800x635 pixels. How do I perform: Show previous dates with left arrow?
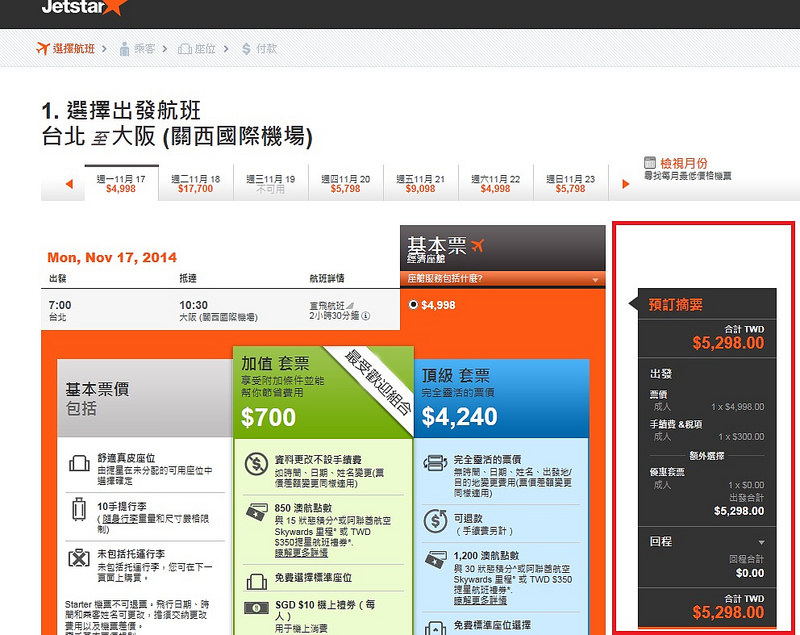pyautogui.click(x=69, y=184)
